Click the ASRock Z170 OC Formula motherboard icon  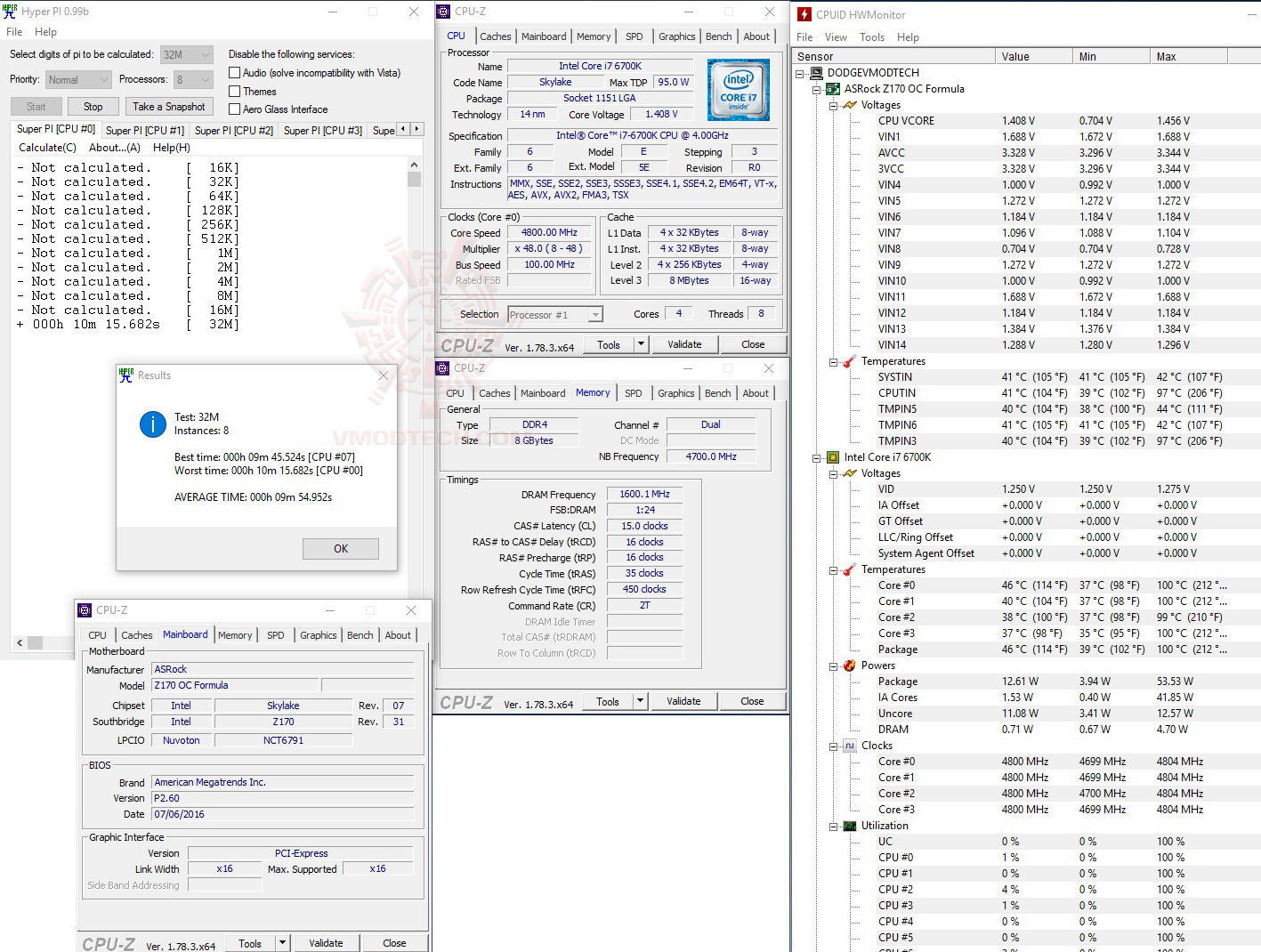(x=833, y=89)
